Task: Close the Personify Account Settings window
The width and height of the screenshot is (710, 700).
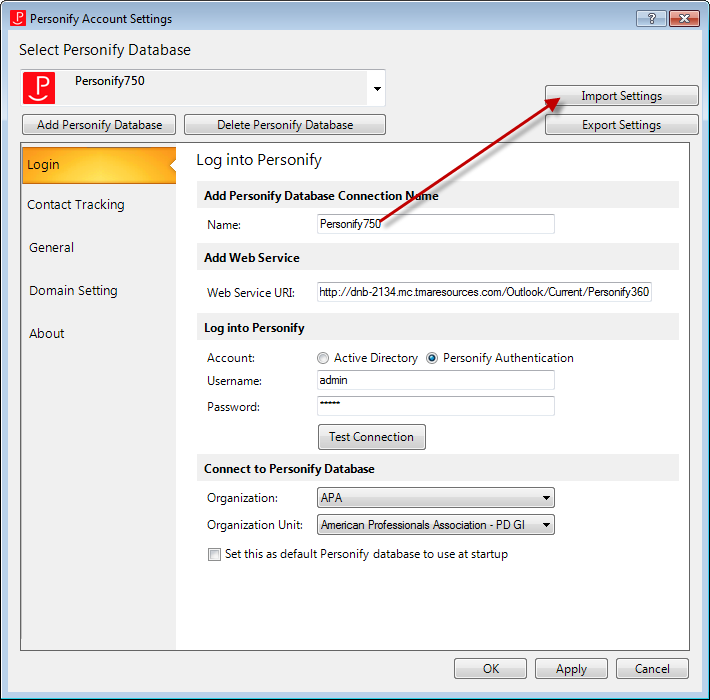Action: (x=684, y=19)
